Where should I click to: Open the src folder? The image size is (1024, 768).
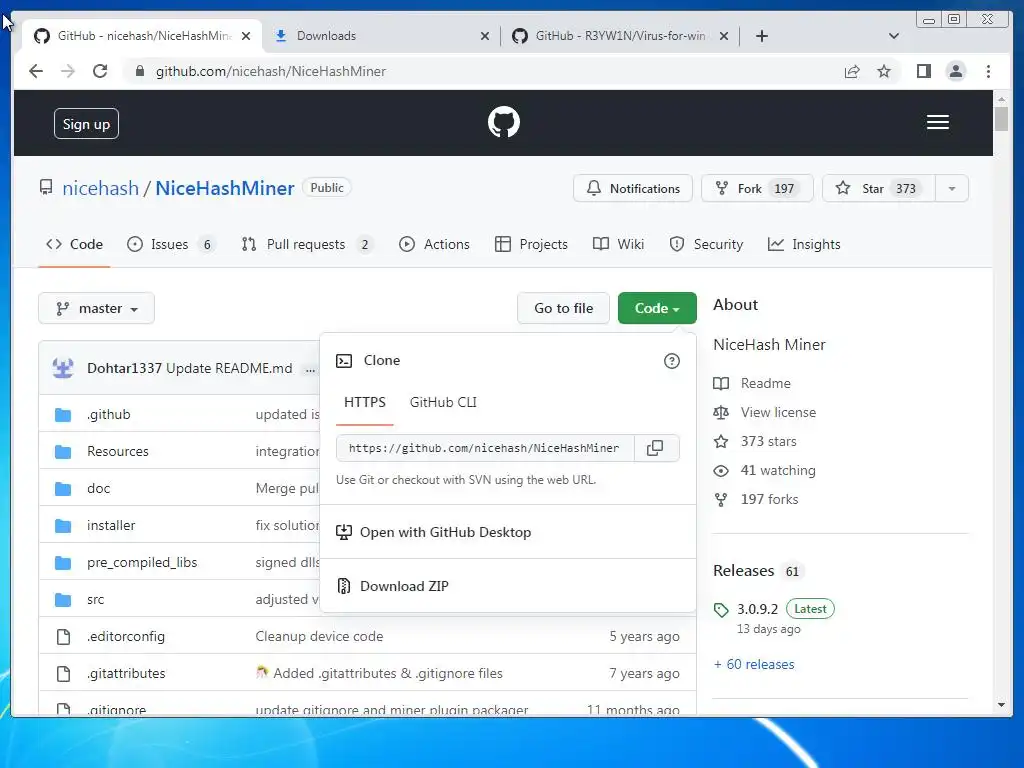[x=96, y=600]
